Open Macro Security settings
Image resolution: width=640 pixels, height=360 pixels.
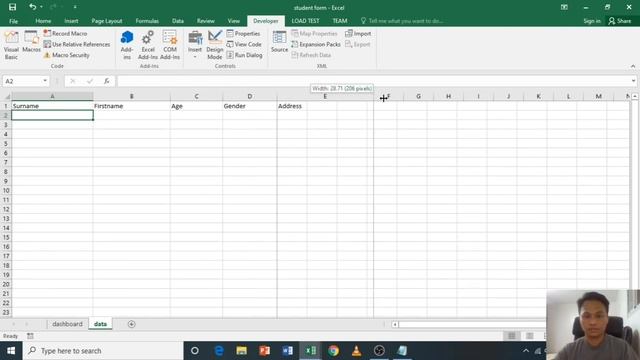(x=67, y=55)
